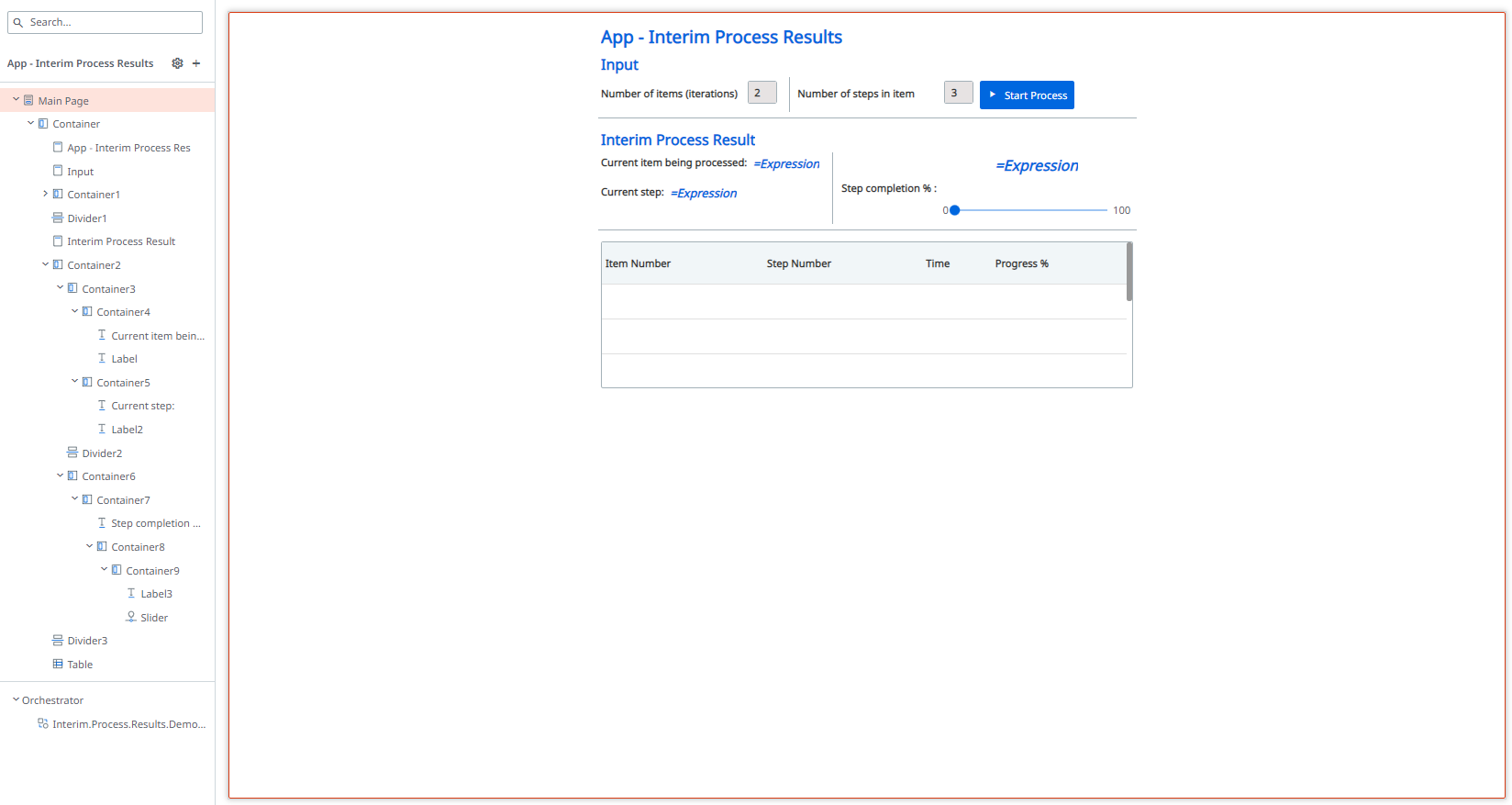Click the step completion slider handle
Viewport: 1512px width, 805px height.
[954, 210]
